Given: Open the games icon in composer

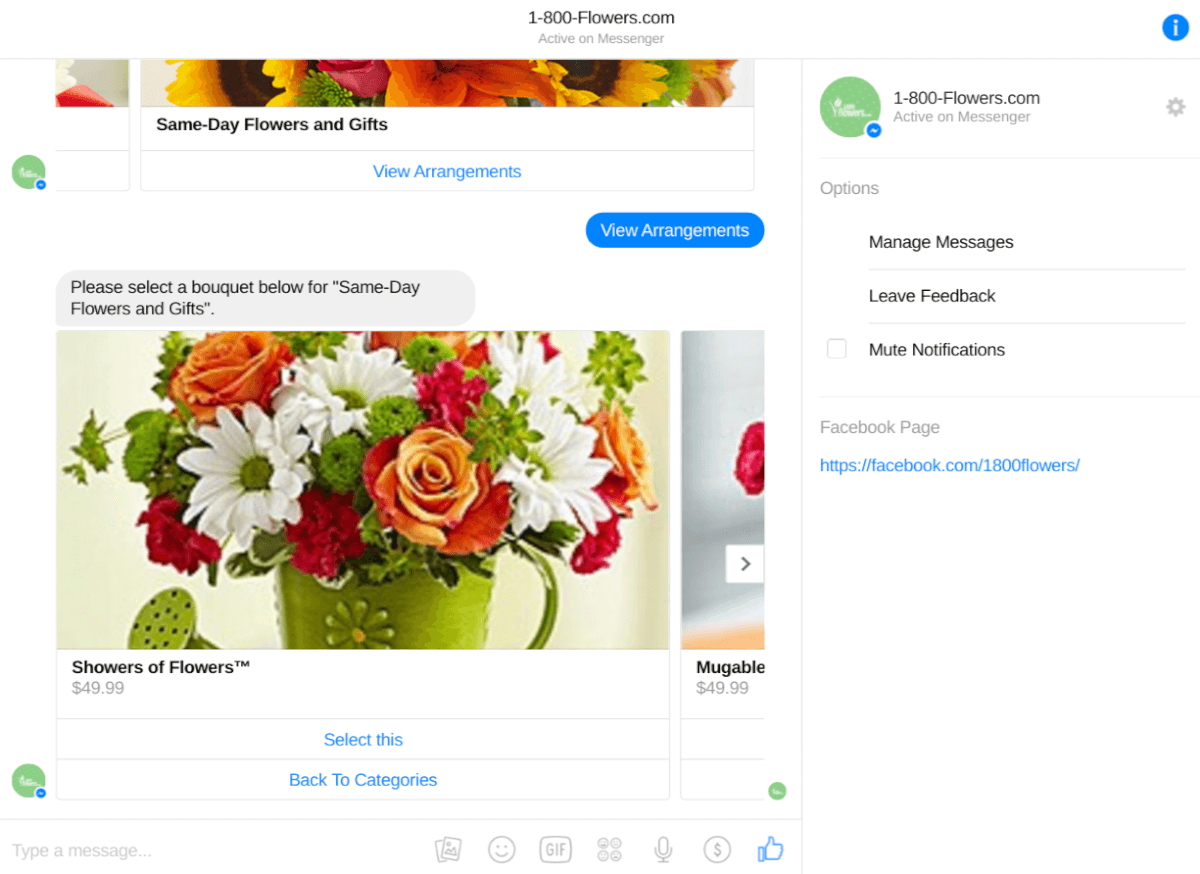Looking at the screenshot, I should (x=610, y=850).
